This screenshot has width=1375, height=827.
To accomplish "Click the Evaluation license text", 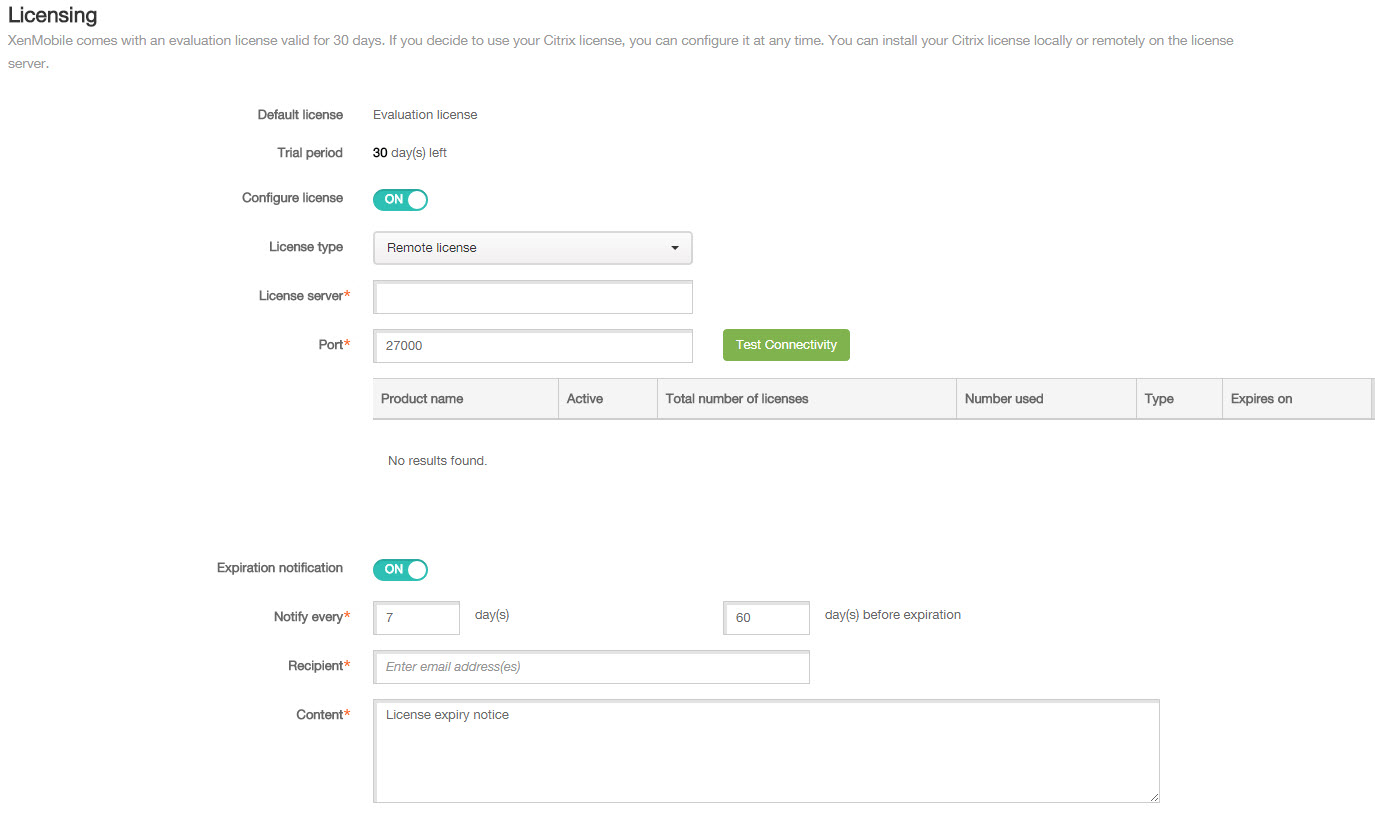I will pos(425,115).
